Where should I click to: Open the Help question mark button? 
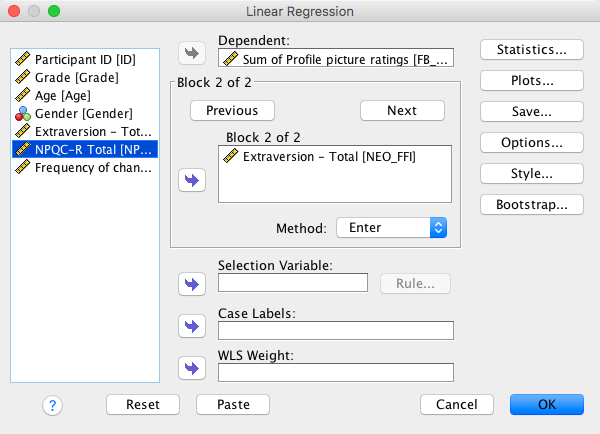coord(53,405)
